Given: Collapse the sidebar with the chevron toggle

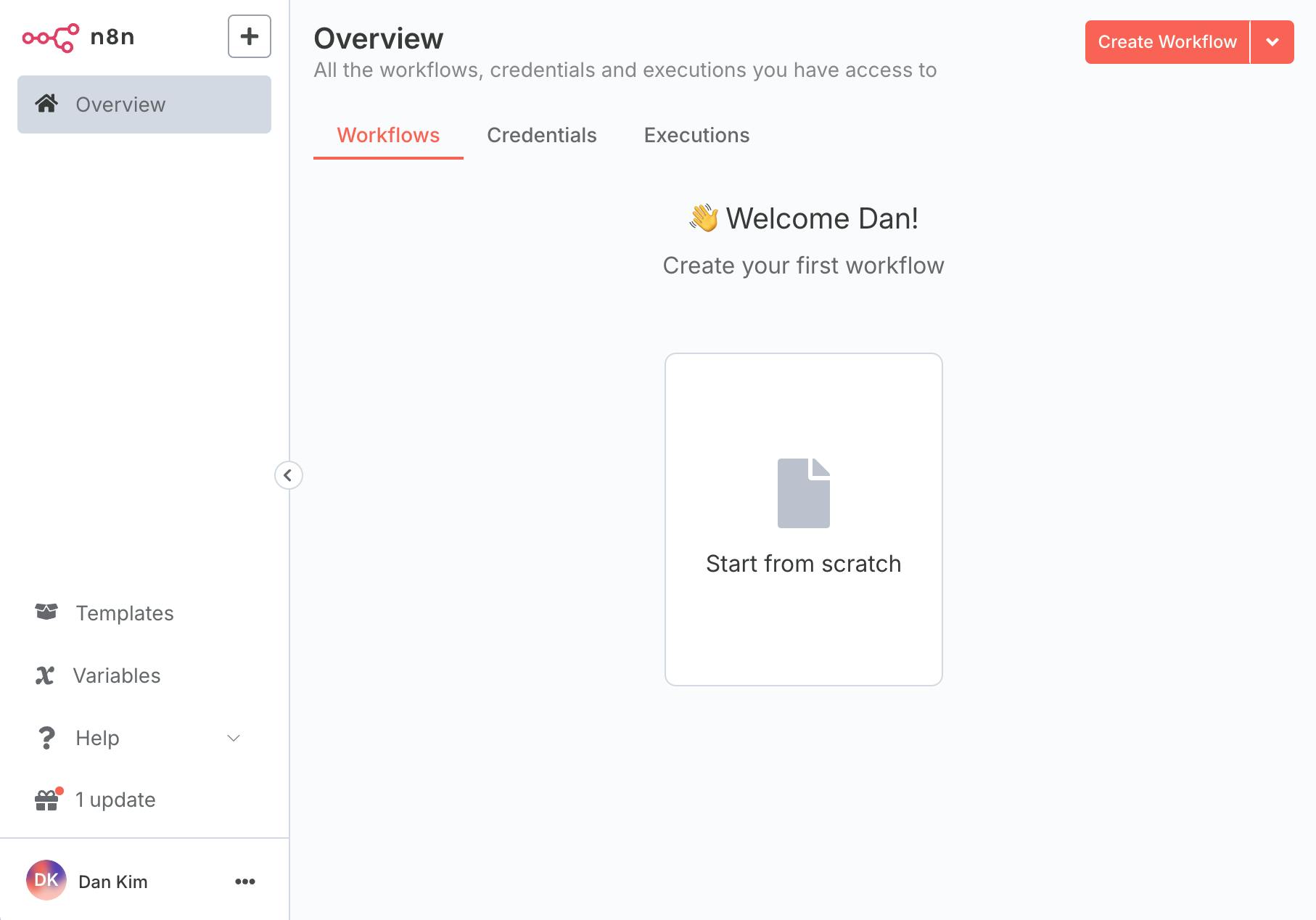Looking at the screenshot, I should [288, 475].
